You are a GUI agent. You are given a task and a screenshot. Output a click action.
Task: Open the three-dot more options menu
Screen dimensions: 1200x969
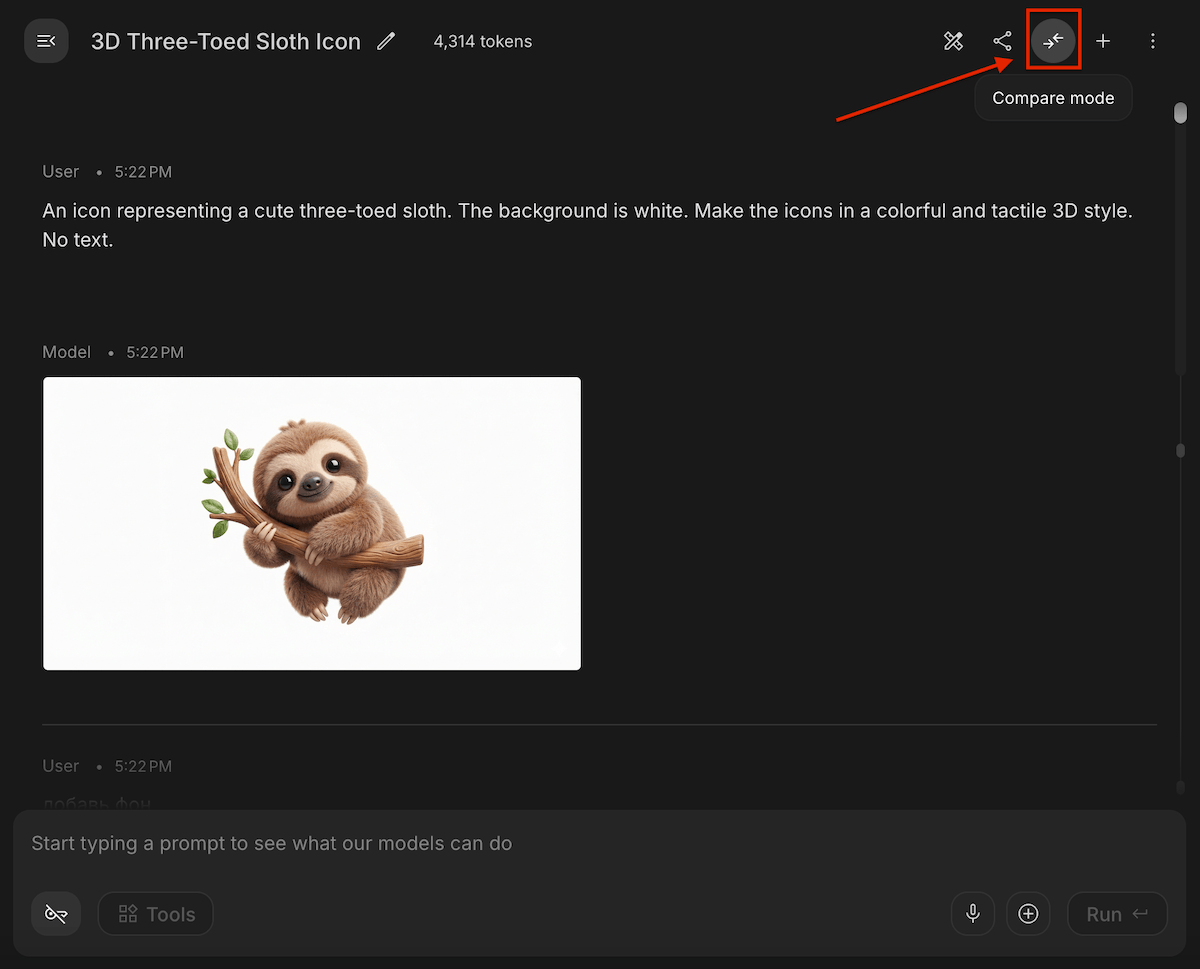[1153, 41]
